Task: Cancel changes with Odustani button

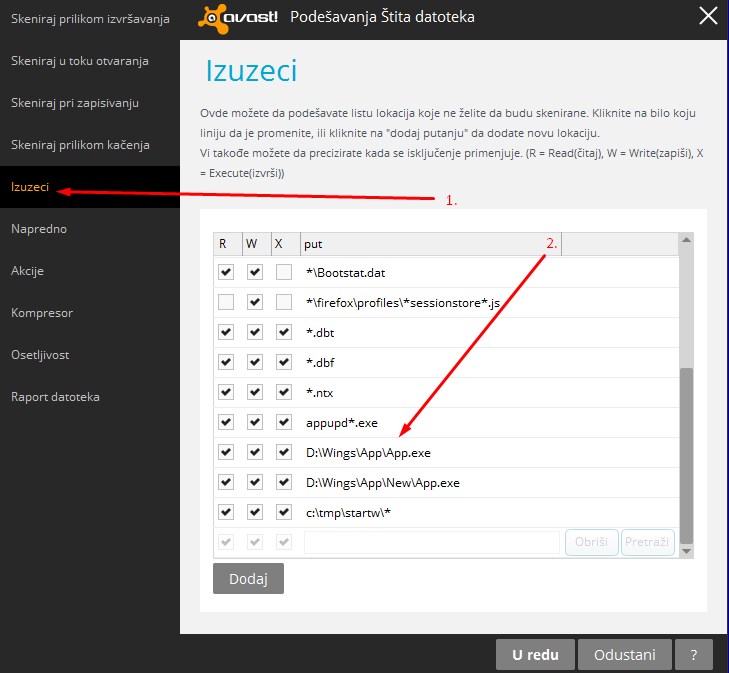Action: tap(625, 655)
